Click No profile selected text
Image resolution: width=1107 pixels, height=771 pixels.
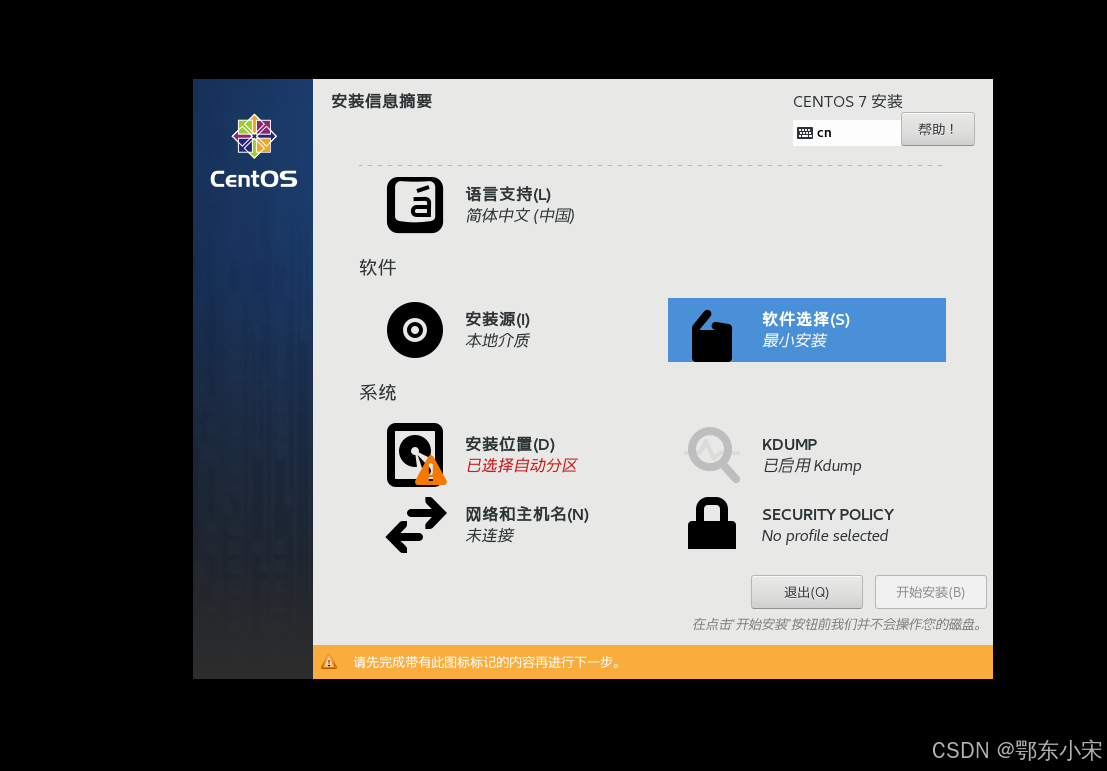click(825, 535)
